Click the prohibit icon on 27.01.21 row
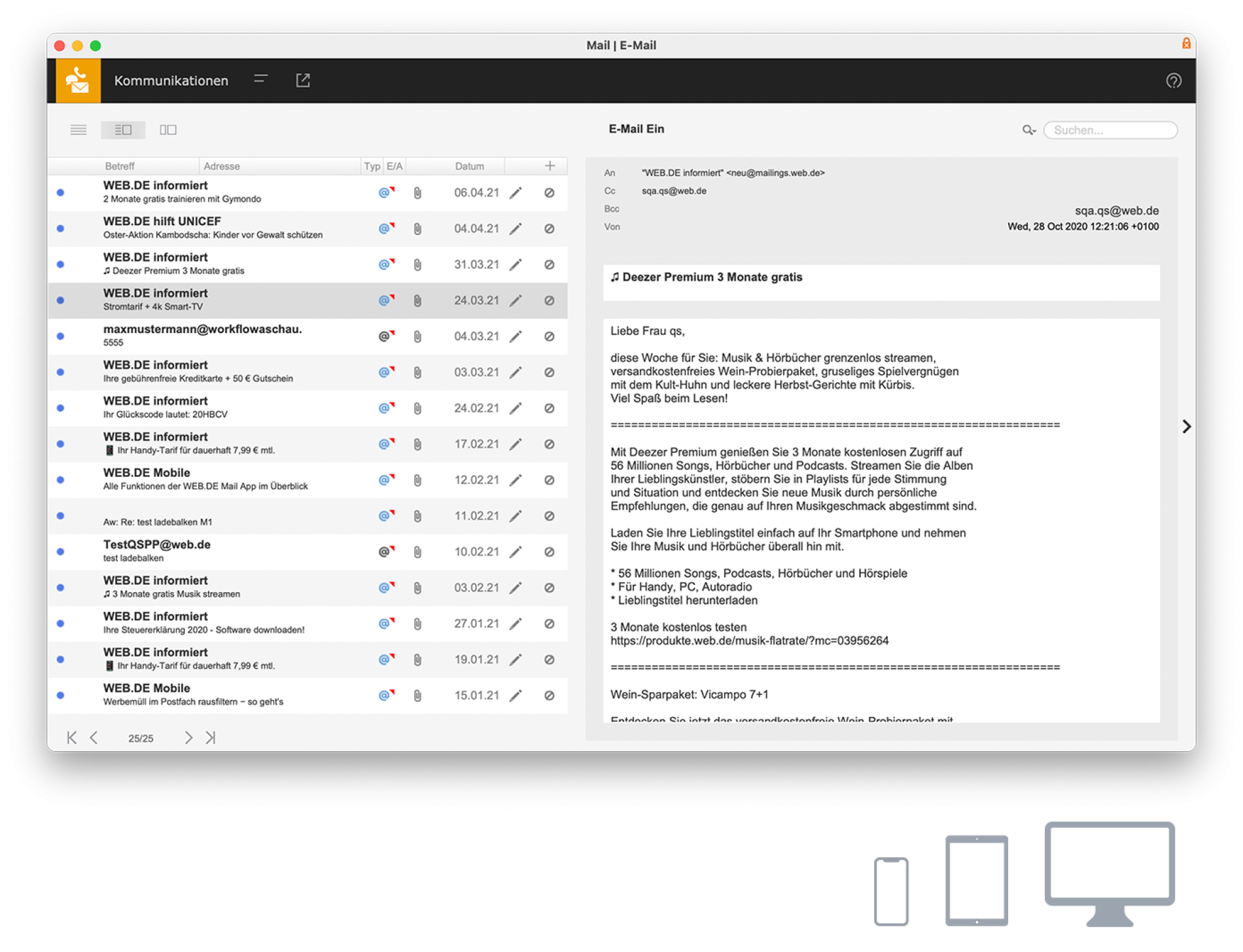 pos(550,624)
